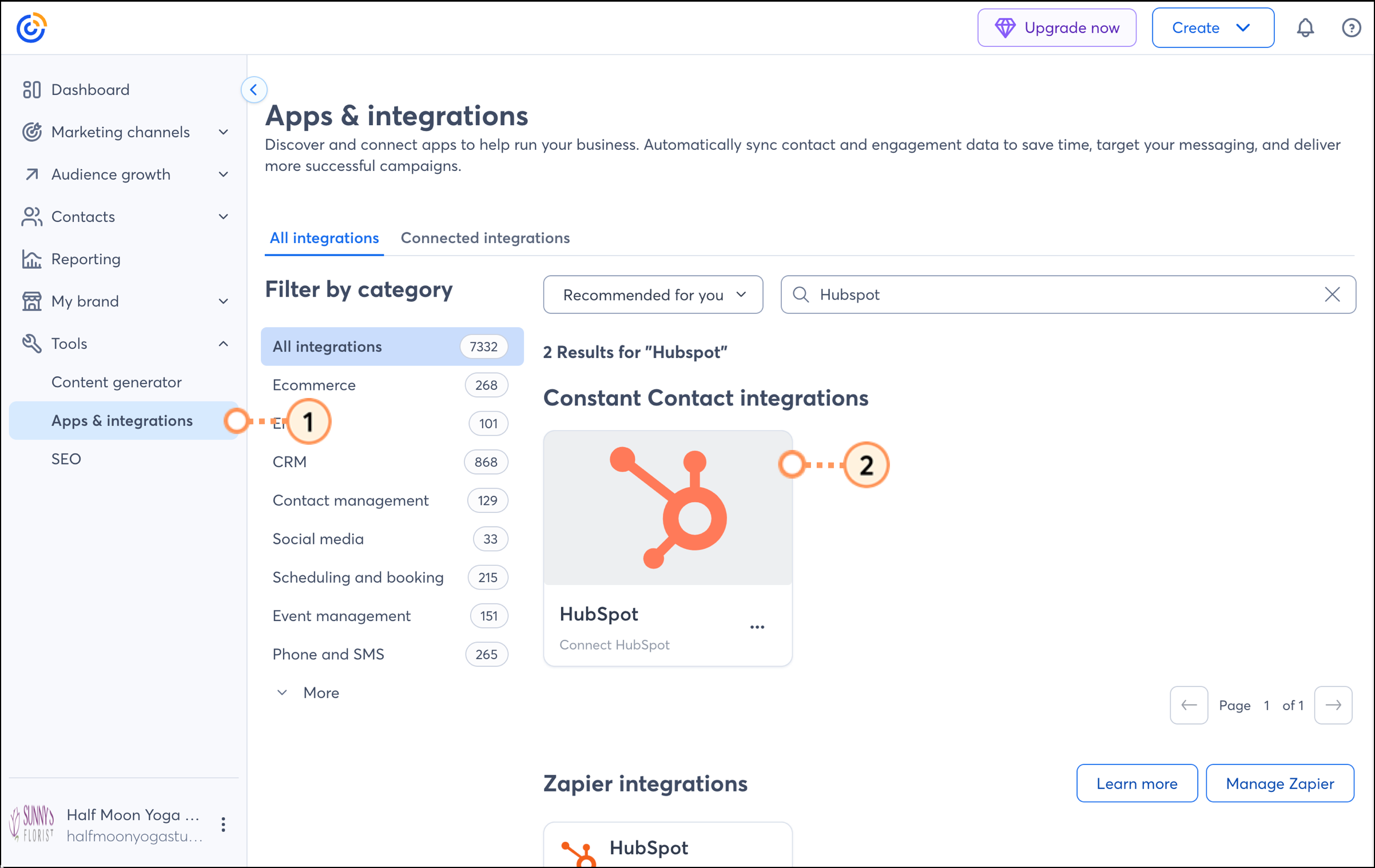Click the Hubspot search field

[x=1068, y=294]
